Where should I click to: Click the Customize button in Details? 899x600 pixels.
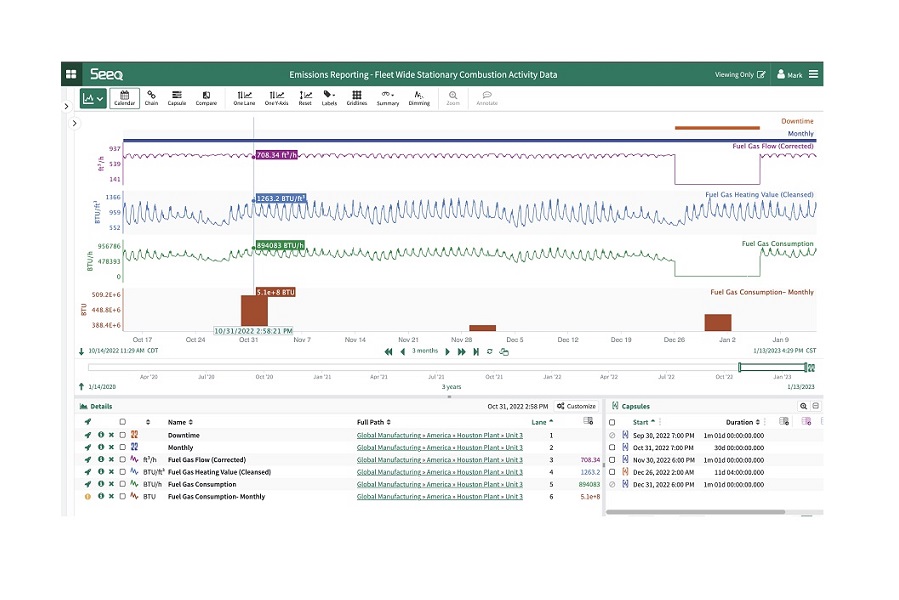click(576, 406)
